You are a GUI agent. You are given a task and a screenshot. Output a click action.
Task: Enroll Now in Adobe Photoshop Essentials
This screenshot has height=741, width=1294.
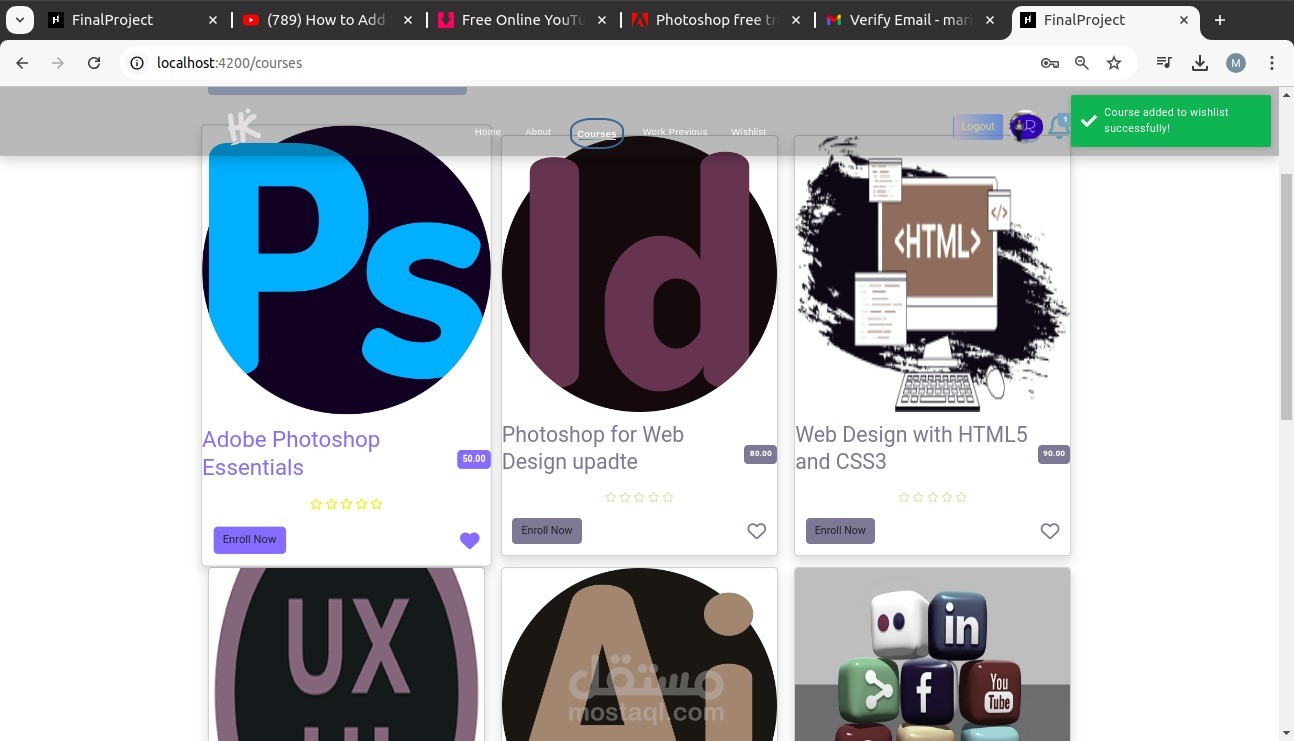click(x=250, y=540)
